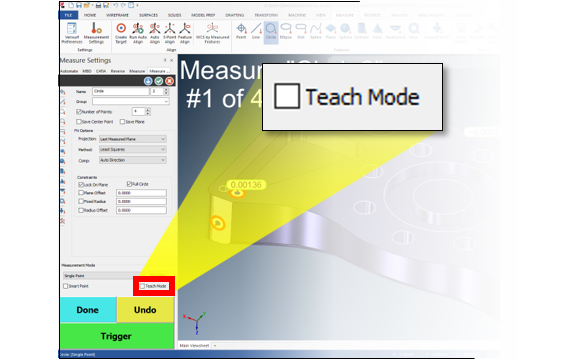578x360 pixels.
Task: Enable the Fixed Radius checkbox
Action: click(81, 201)
